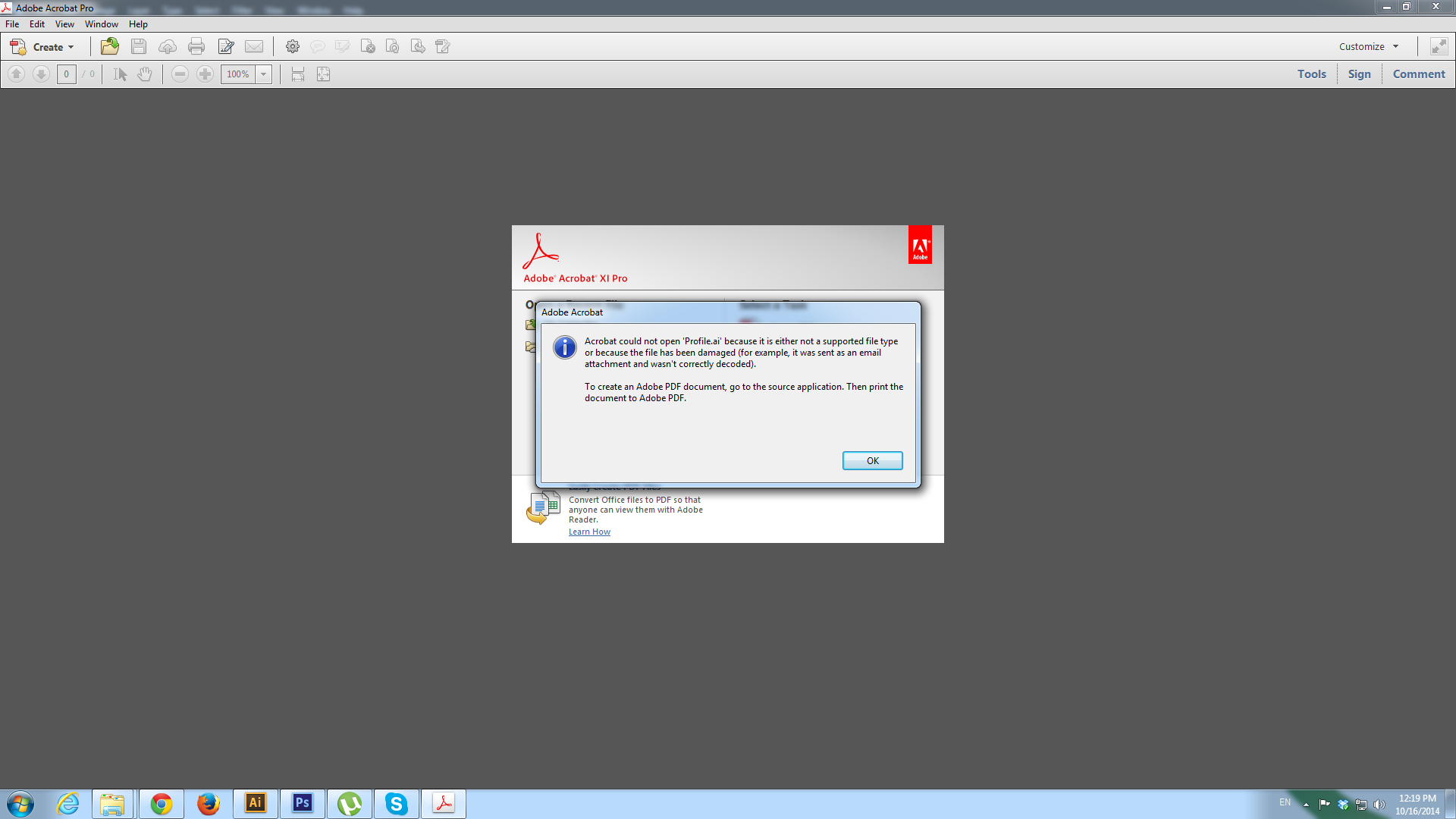Select the Text select tool icon
Viewport: 1456px width, 819px height.
[119, 74]
